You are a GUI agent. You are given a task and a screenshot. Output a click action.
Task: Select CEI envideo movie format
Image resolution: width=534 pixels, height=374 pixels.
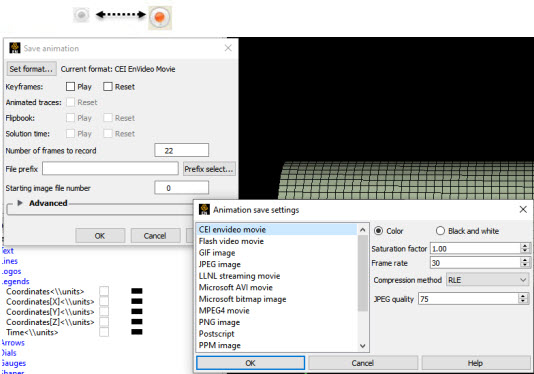click(x=277, y=230)
